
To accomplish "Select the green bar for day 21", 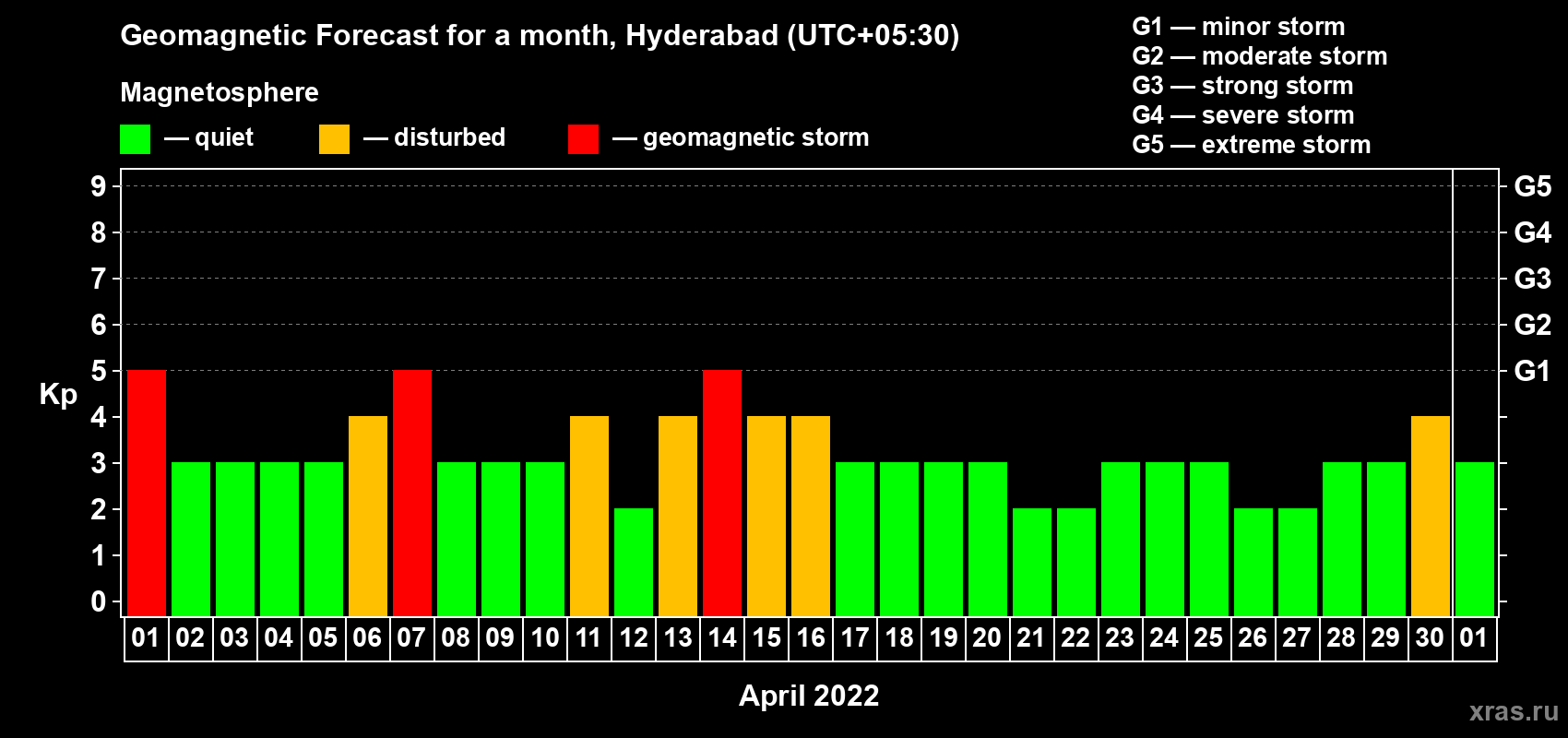I will point(1032,562).
